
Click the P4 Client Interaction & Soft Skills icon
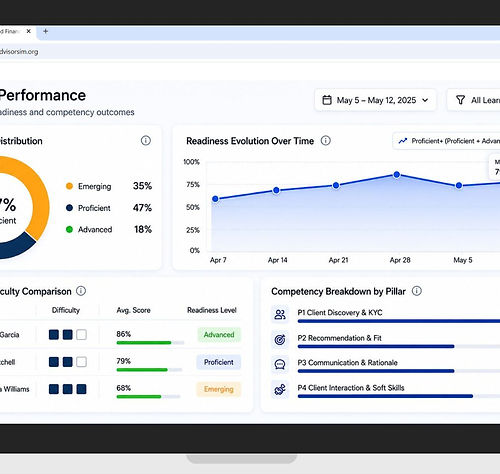[280, 389]
